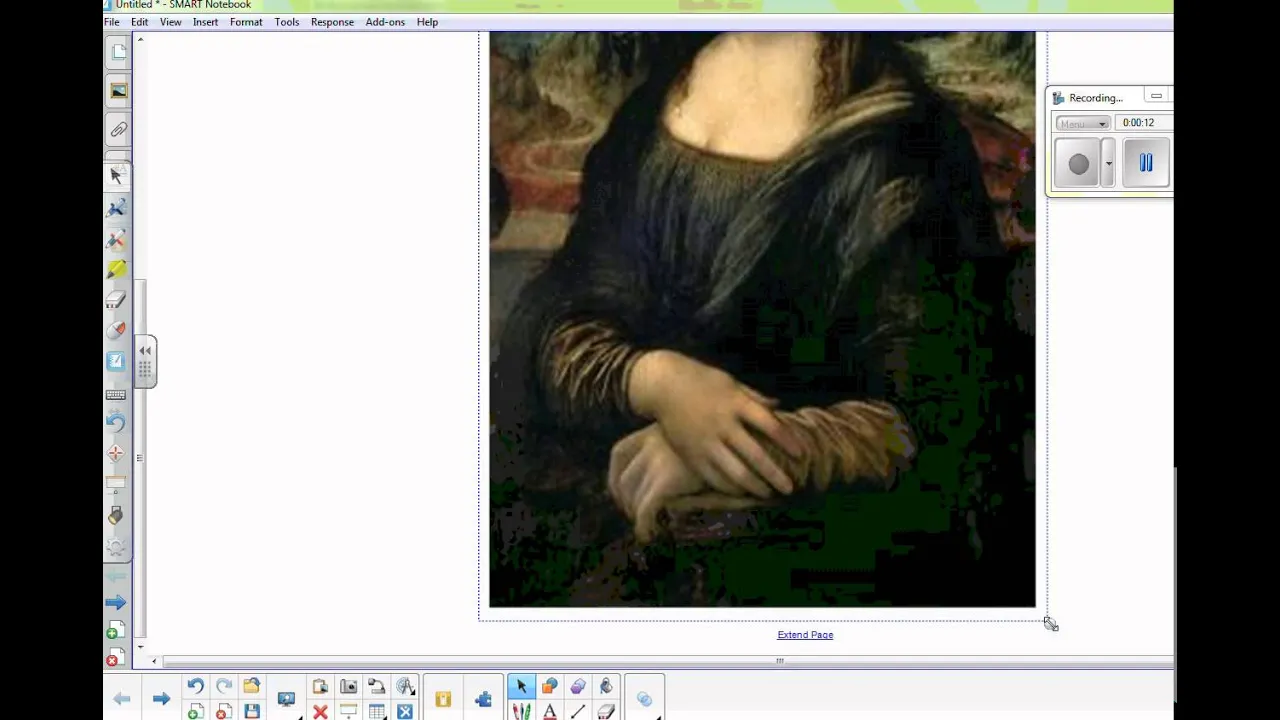Image resolution: width=1280 pixels, height=720 pixels.
Task: Open the View Screens monitor icon
Action: click(x=286, y=699)
